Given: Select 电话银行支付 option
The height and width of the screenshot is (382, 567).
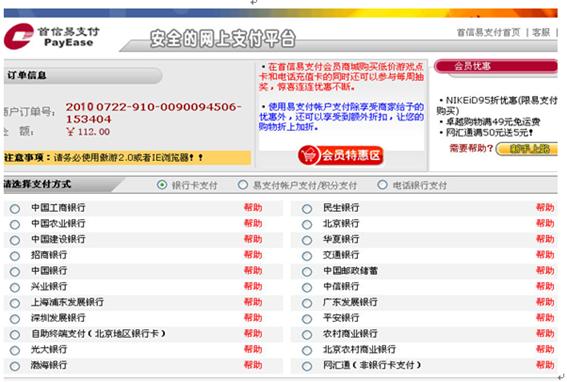Looking at the screenshot, I should point(382,185).
